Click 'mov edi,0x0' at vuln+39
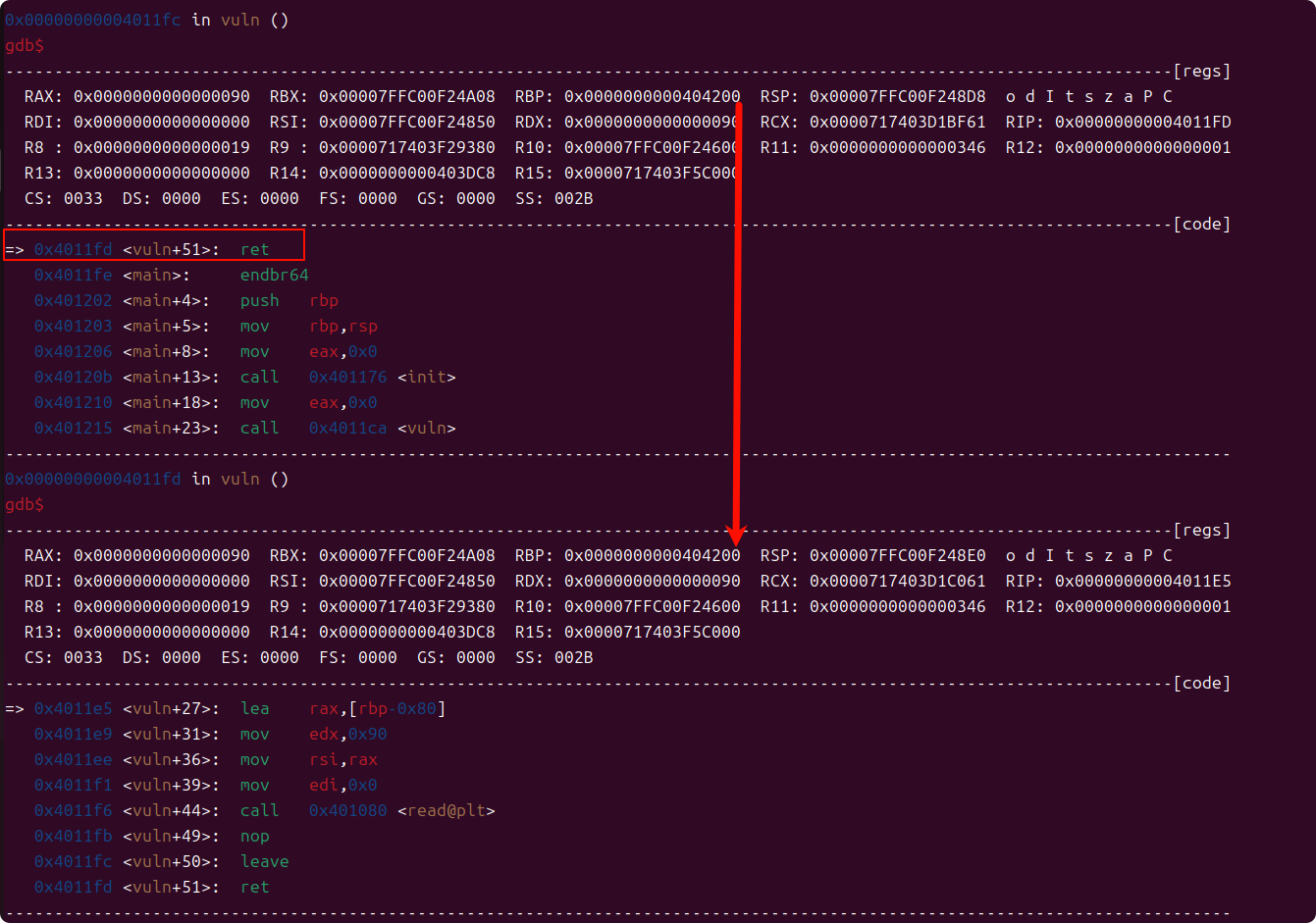Image resolution: width=1316 pixels, height=923 pixels. [309, 785]
